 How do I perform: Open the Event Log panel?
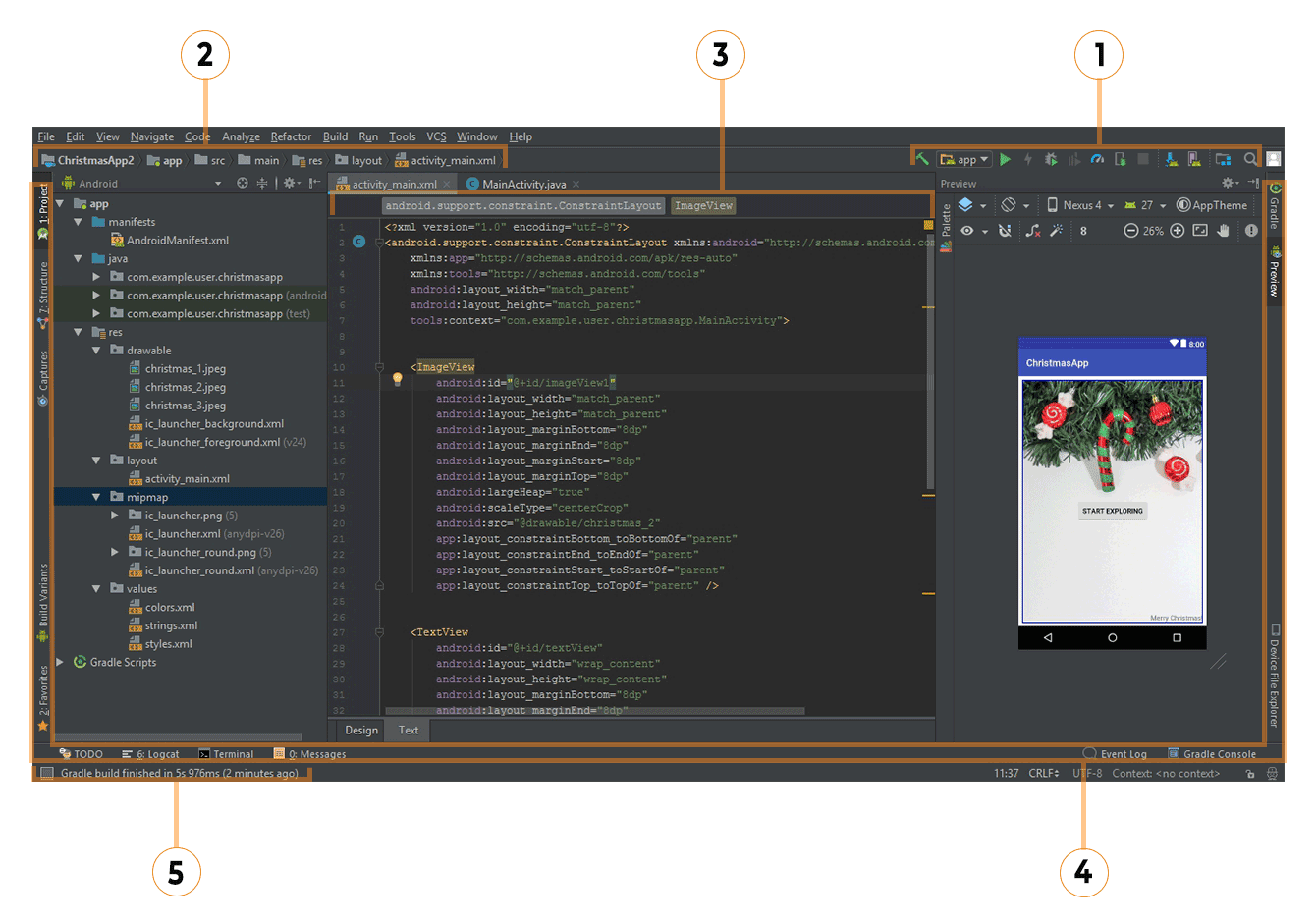1123,754
